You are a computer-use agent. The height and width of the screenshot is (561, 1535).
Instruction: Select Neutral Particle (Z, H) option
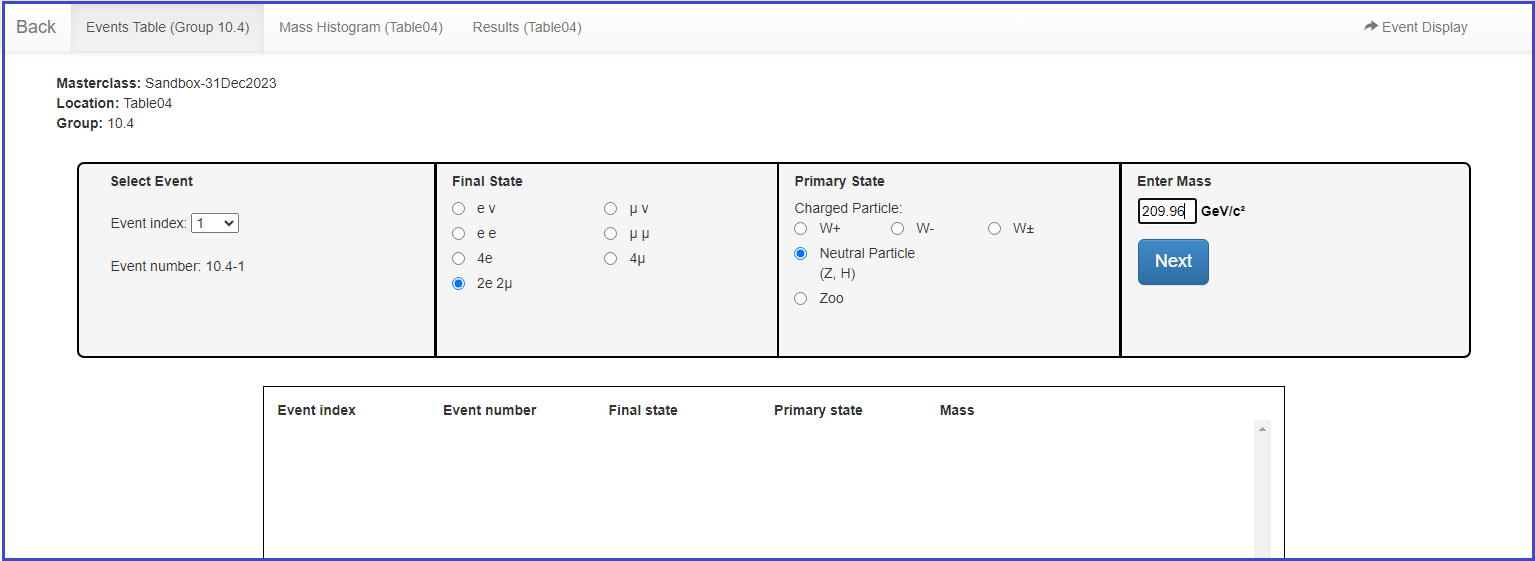(x=801, y=254)
